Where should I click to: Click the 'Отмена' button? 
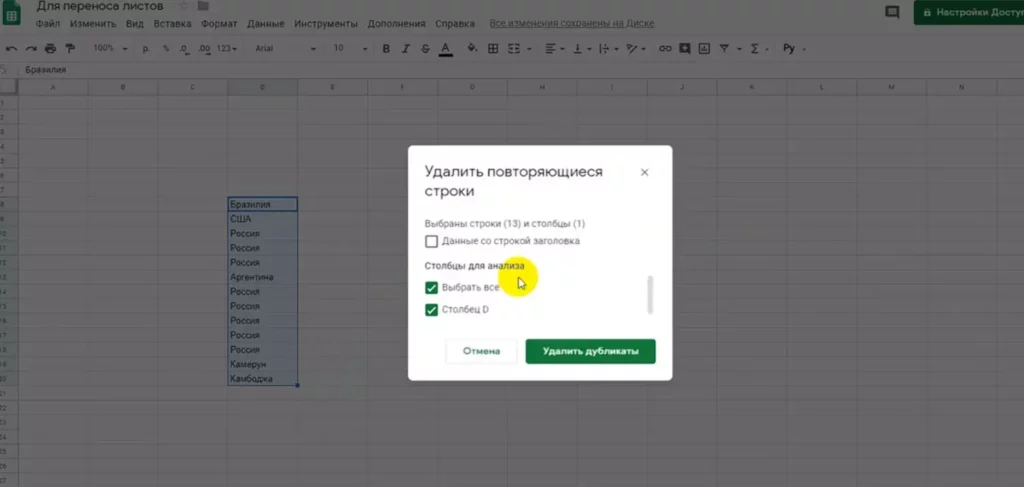(481, 351)
